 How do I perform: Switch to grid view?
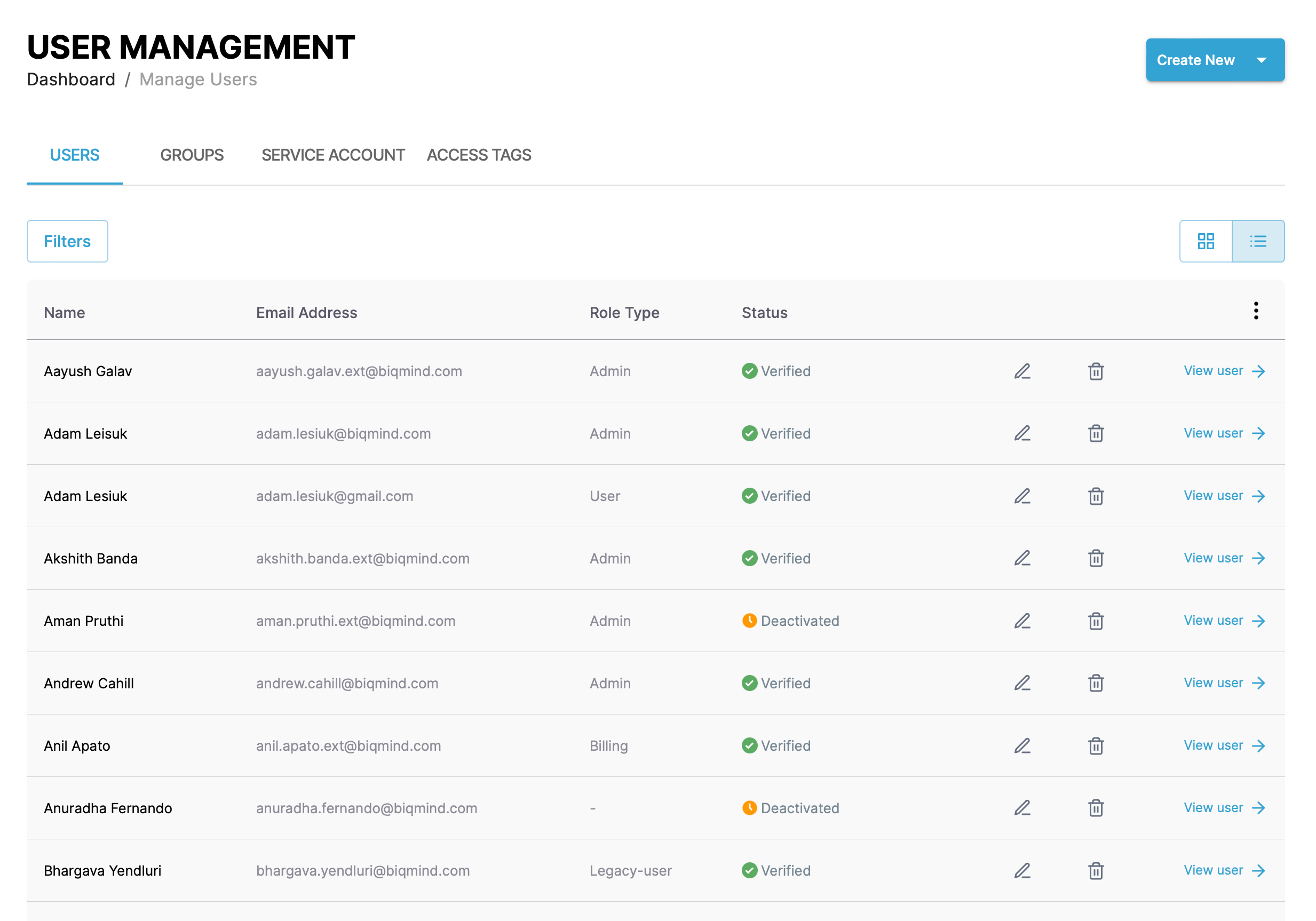(x=1206, y=241)
